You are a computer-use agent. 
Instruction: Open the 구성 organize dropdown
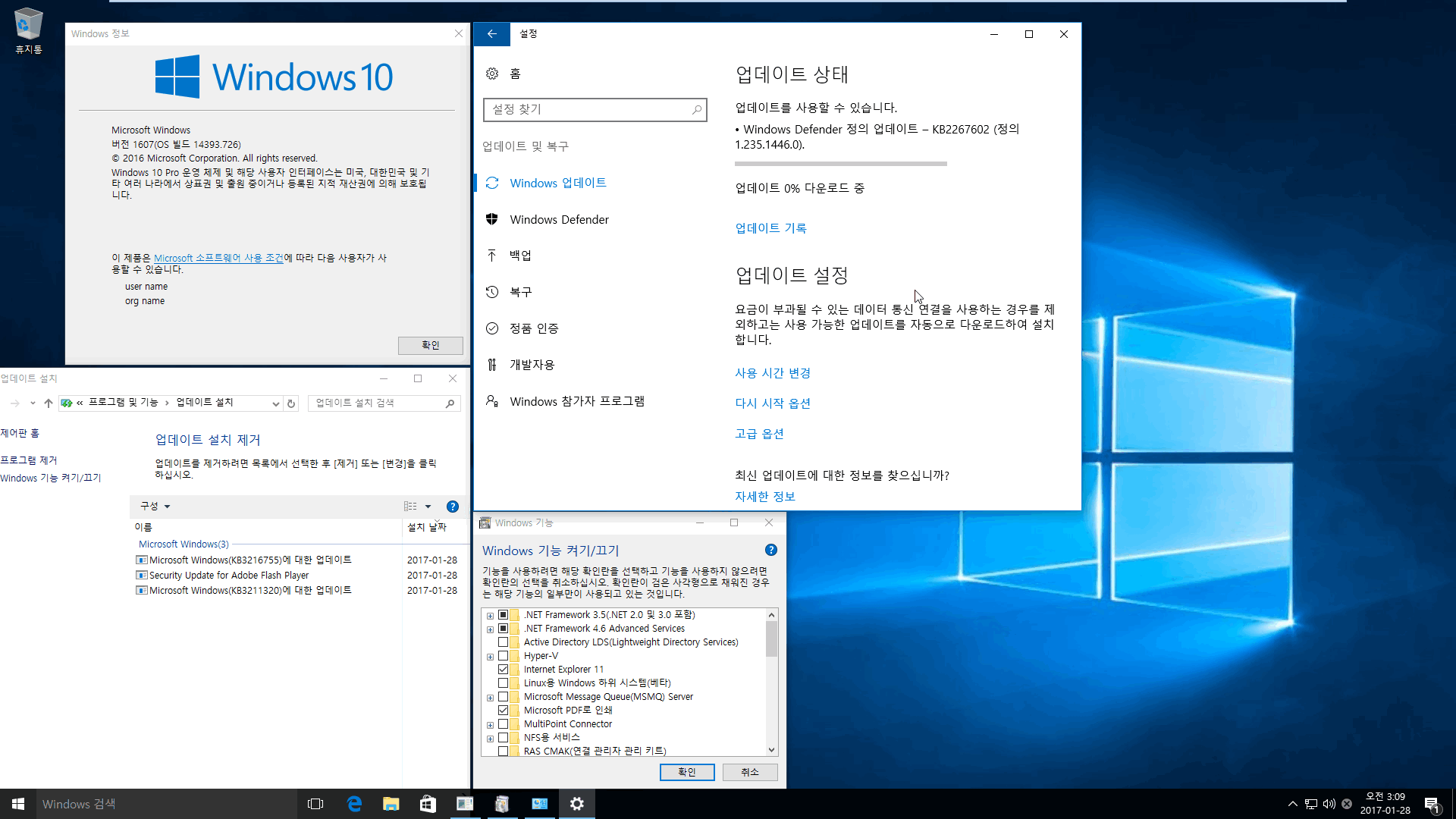click(155, 507)
